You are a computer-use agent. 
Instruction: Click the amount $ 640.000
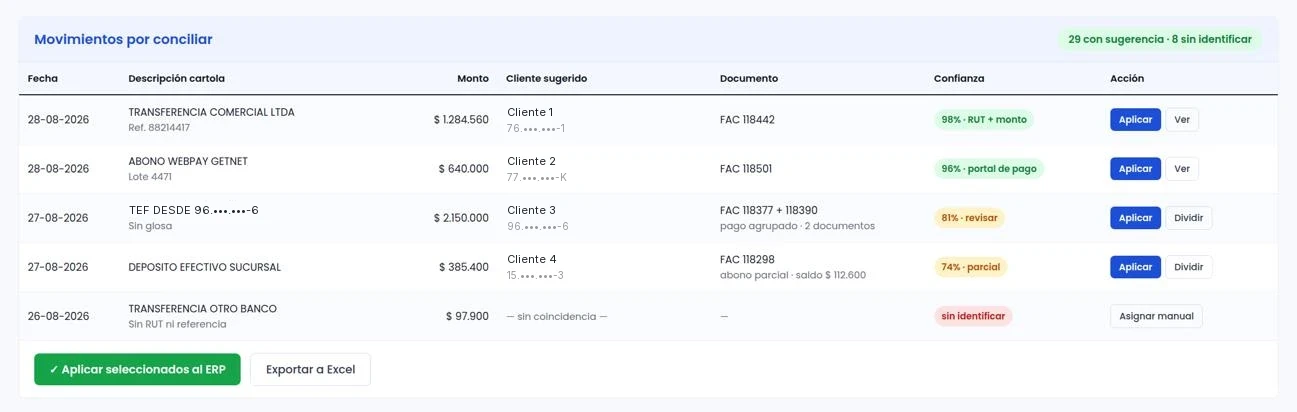(464, 169)
